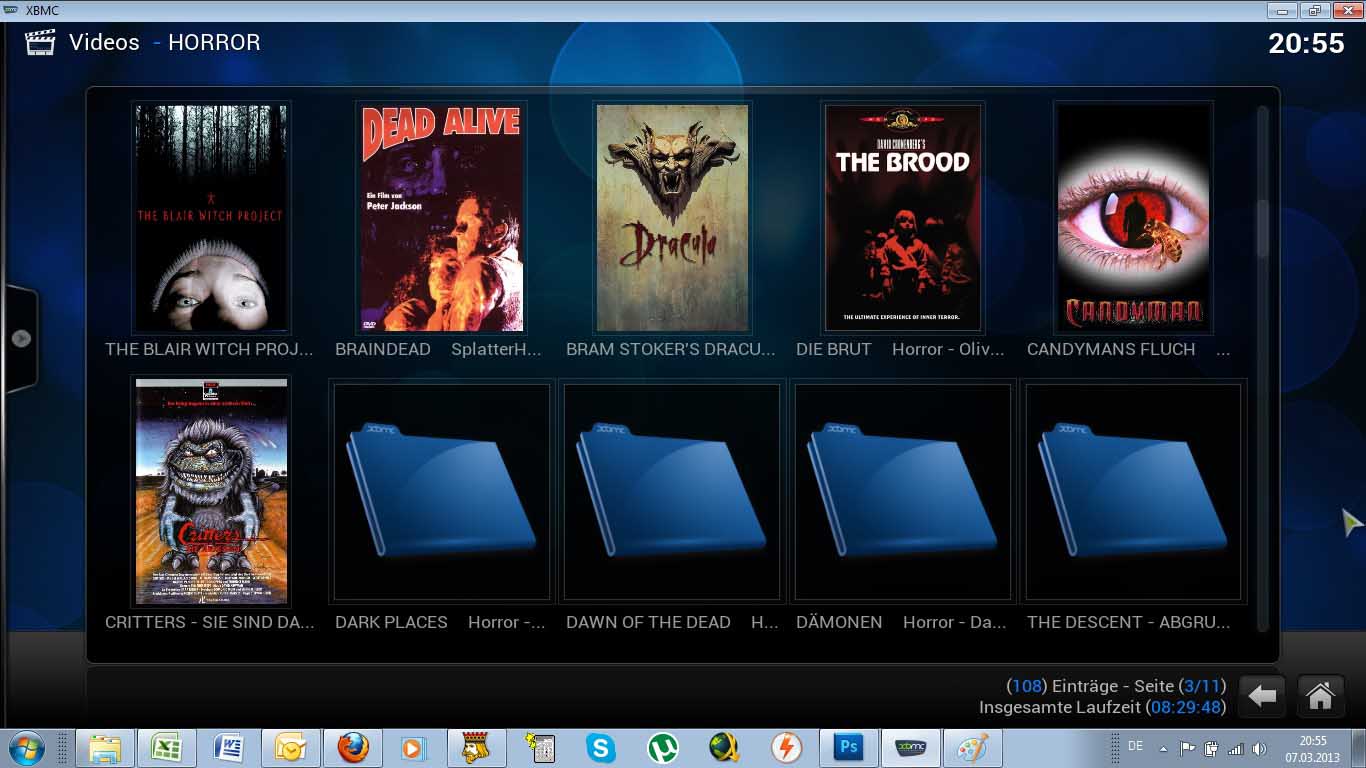This screenshot has width=1366, height=768.
Task: Click the 'HORROR' category label
Action: [214, 43]
